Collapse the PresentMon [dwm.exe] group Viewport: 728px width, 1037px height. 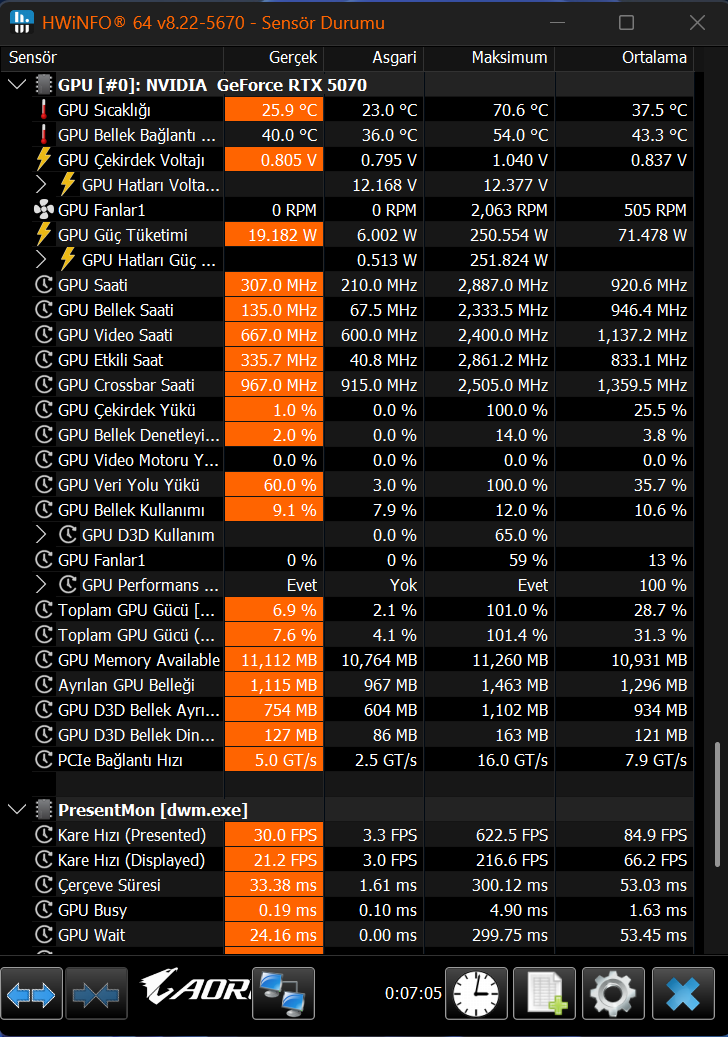click(17, 809)
